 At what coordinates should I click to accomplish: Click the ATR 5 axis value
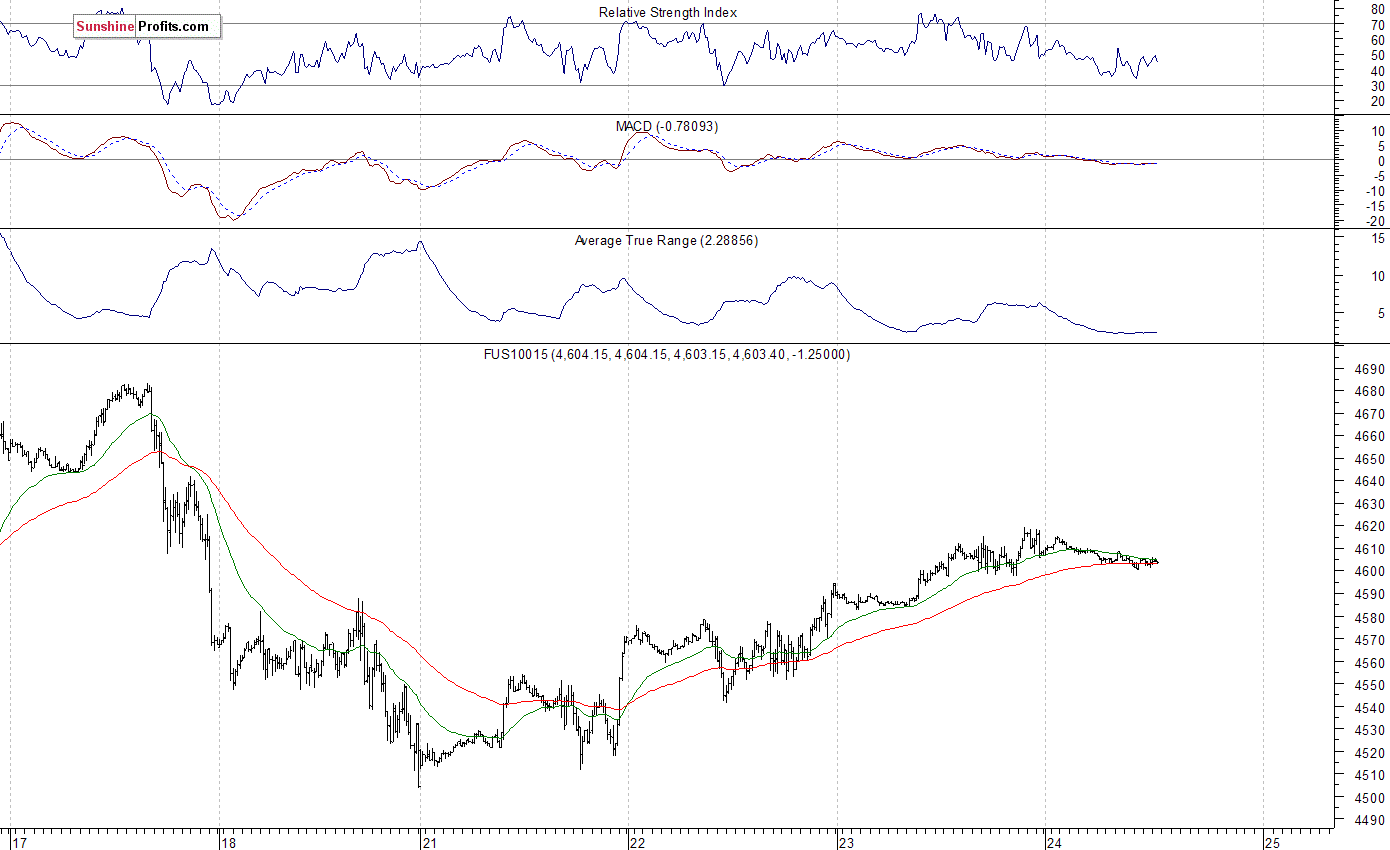pos(1380,313)
